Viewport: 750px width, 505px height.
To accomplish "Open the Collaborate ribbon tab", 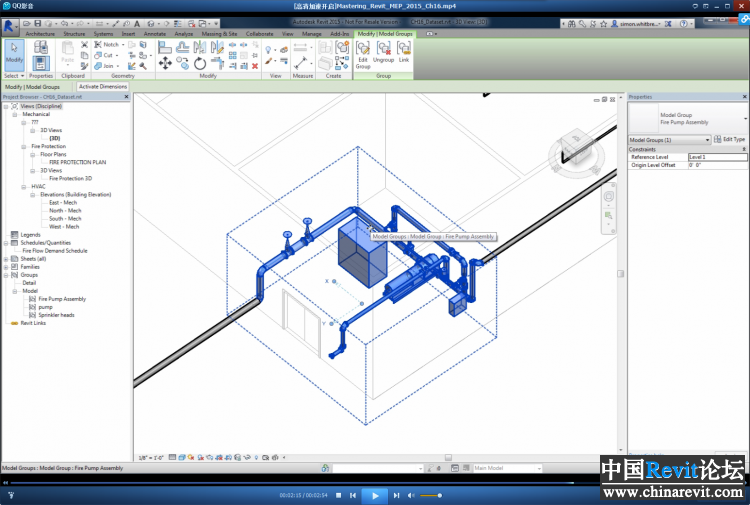I will 259,34.
